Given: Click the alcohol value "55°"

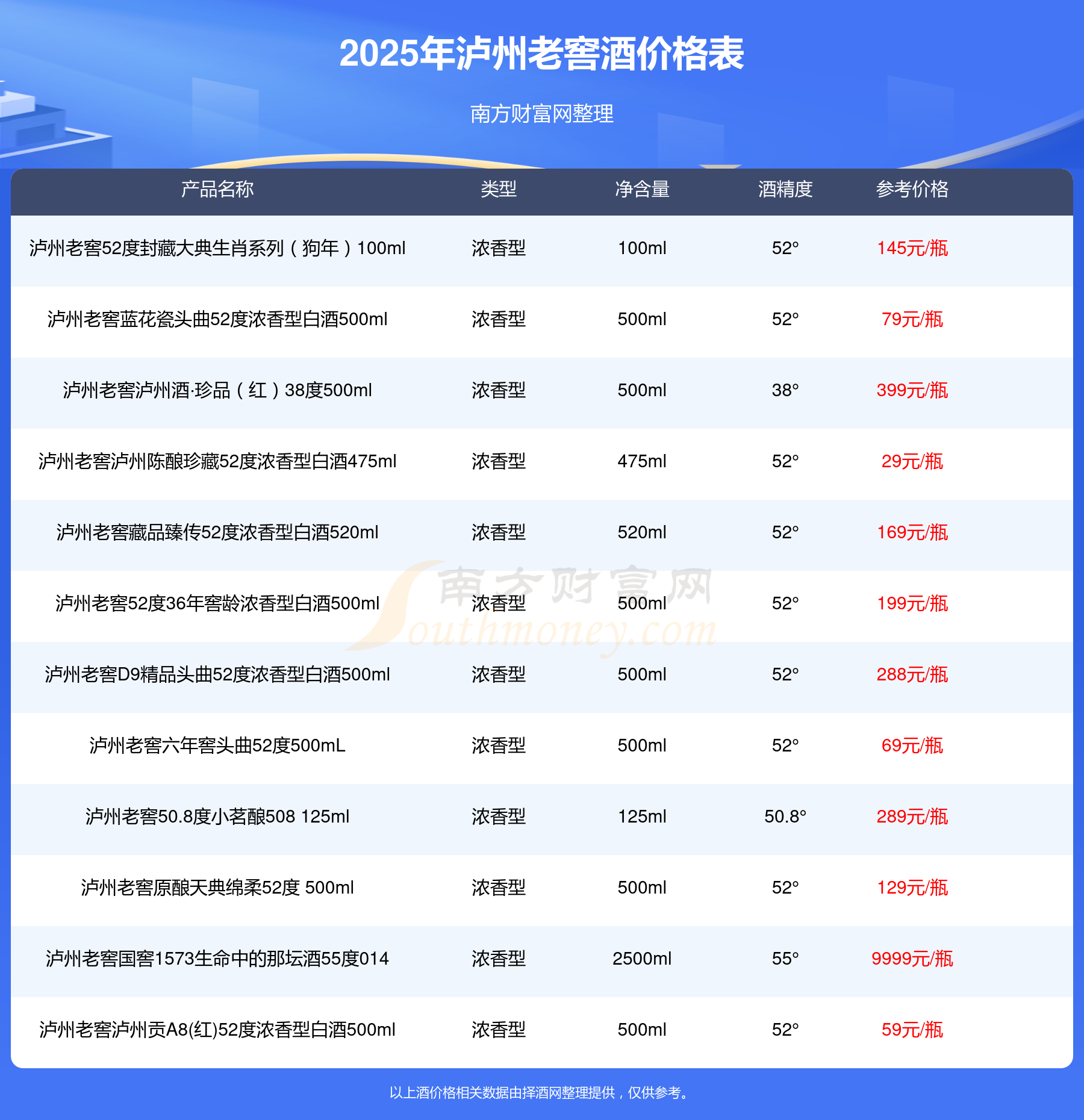Looking at the screenshot, I should point(785,959).
